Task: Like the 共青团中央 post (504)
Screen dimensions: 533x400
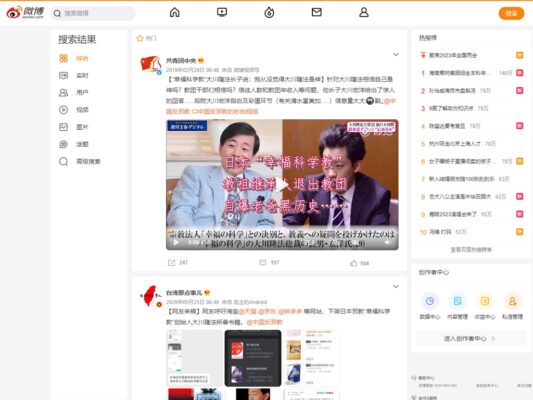Action: (x=359, y=263)
